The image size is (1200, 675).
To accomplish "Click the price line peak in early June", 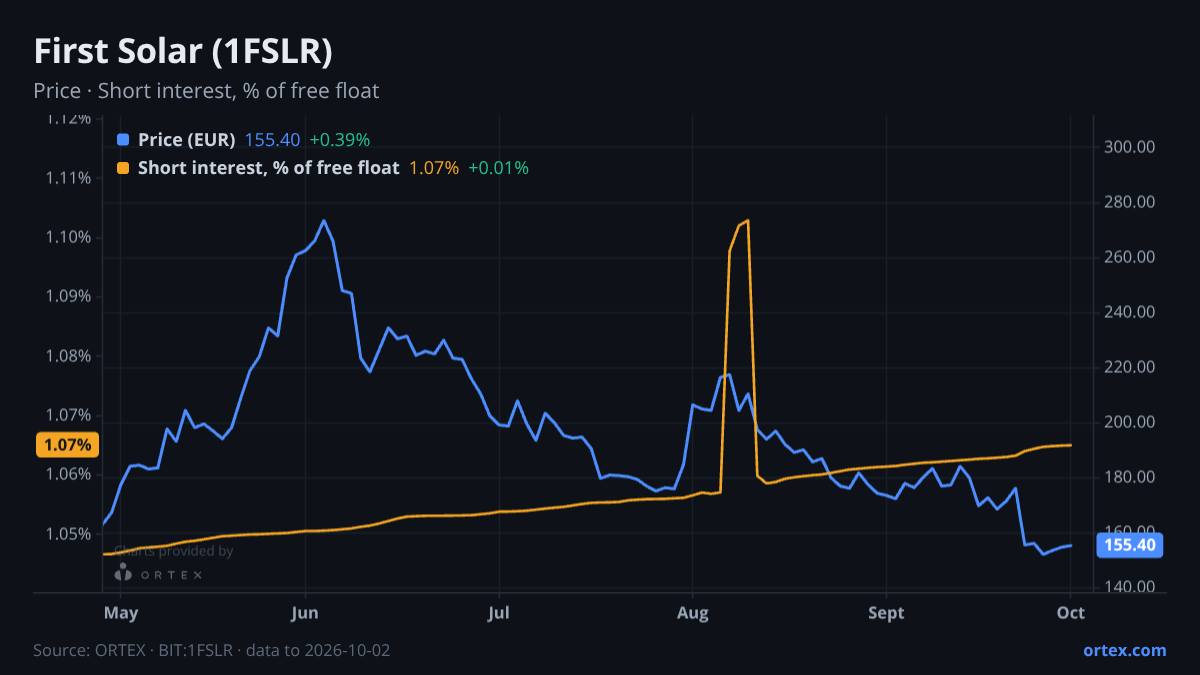I will pos(323,220).
